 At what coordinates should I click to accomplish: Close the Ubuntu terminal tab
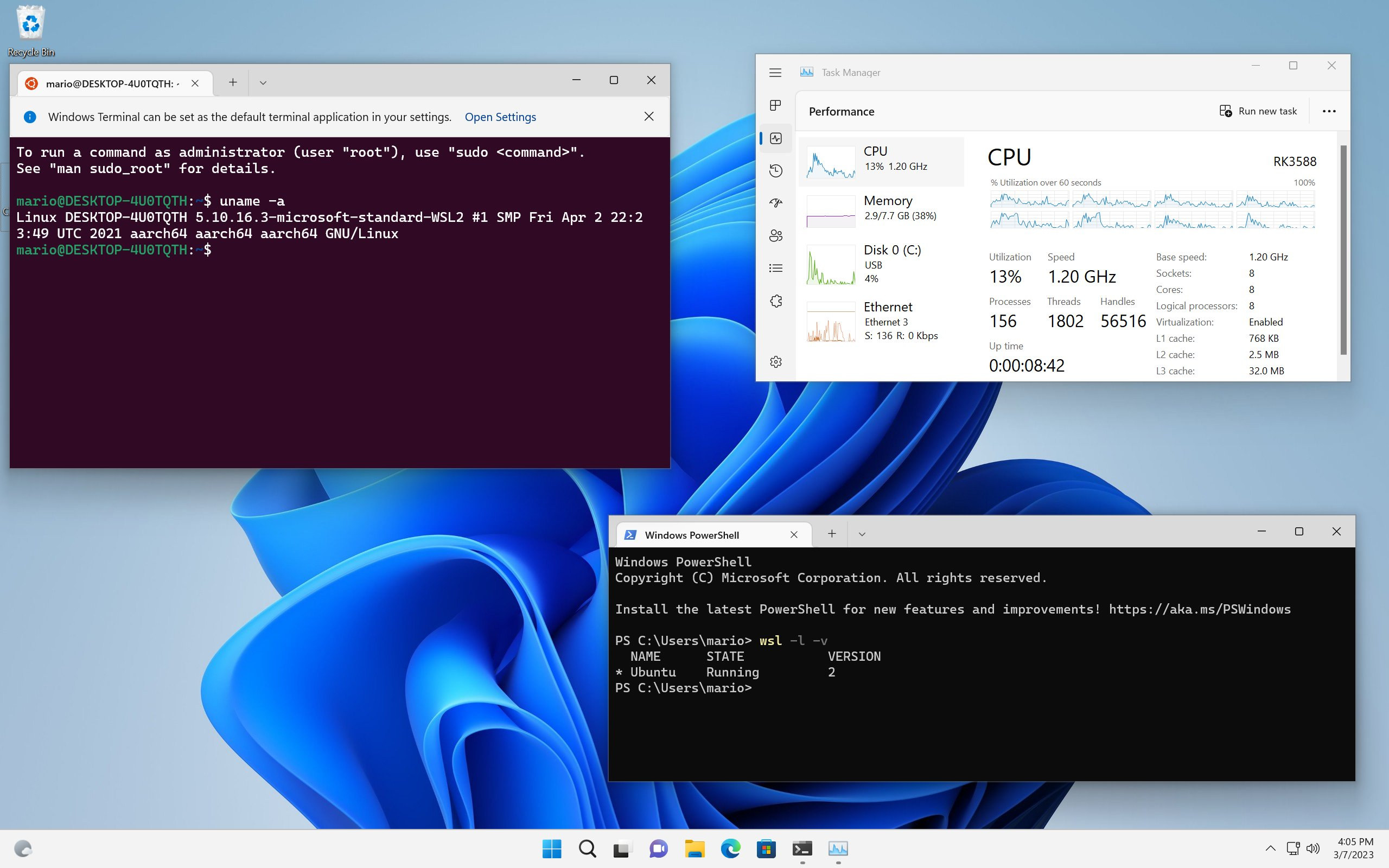195,83
